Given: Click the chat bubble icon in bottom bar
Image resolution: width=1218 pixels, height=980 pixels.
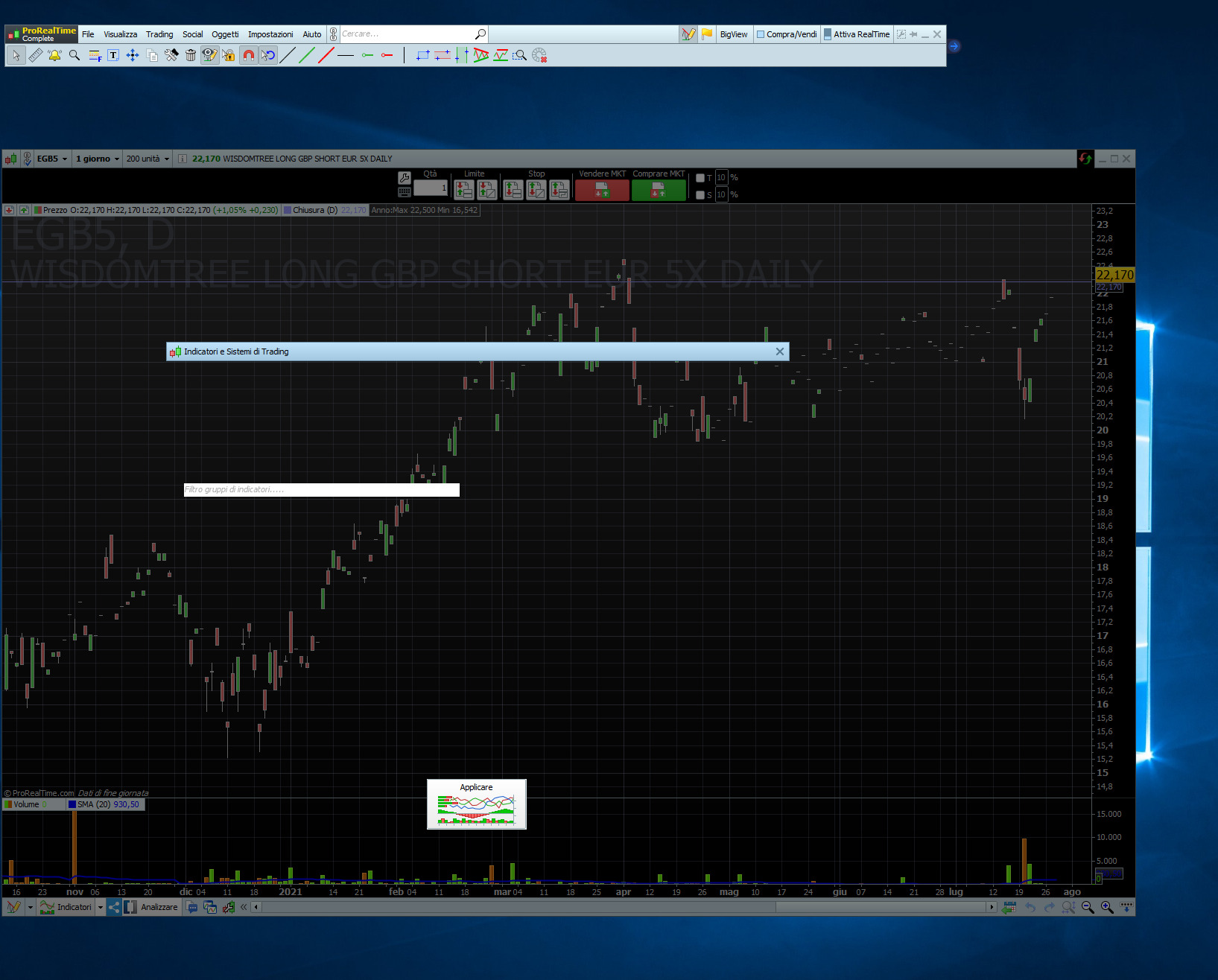Looking at the screenshot, I should (191, 907).
